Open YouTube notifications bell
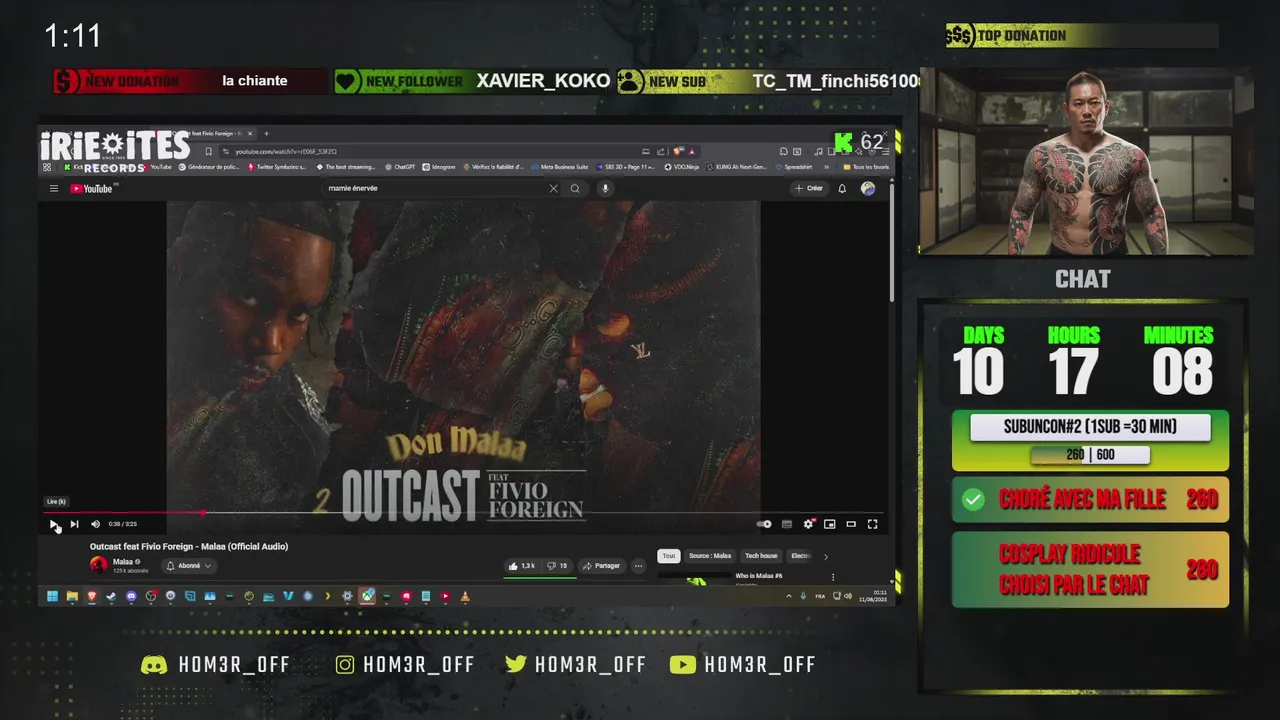This screenshot has width=1280, height=720. pyautogui.click(x=842, y=188)
